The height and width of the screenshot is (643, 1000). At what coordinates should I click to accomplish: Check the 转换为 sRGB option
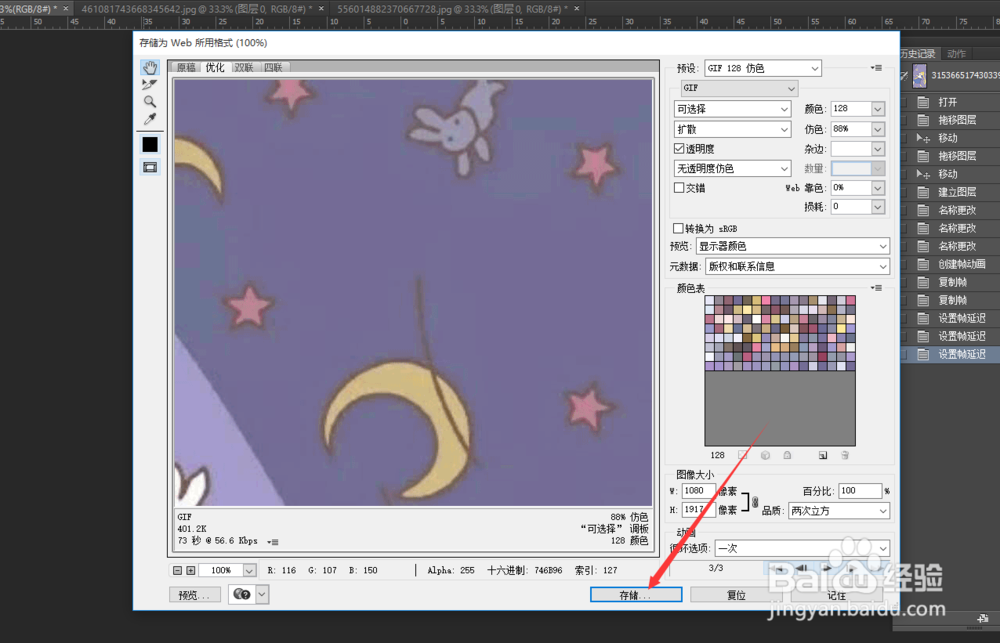pyautogui.click(x=678, y=228)
